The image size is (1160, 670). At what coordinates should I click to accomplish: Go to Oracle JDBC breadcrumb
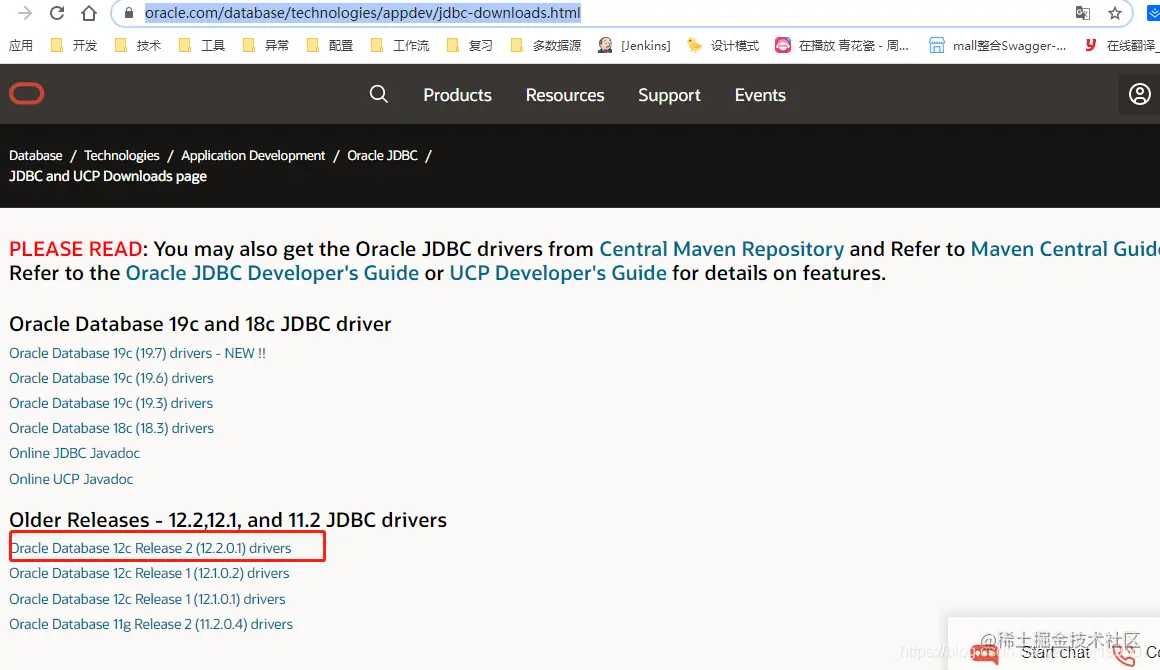pos(382,155)
